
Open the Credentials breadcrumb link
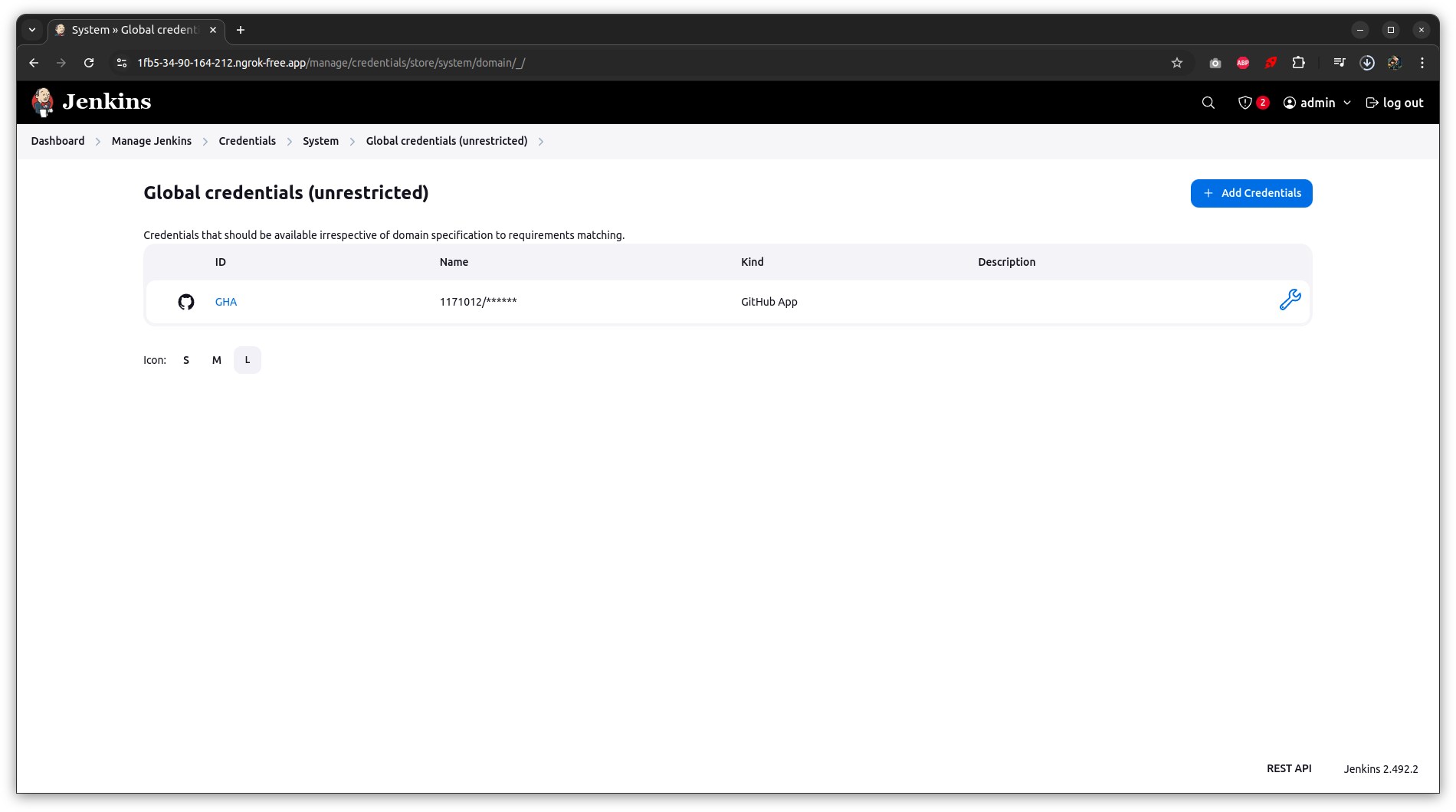pyautogui.click(x=247, y=141)
